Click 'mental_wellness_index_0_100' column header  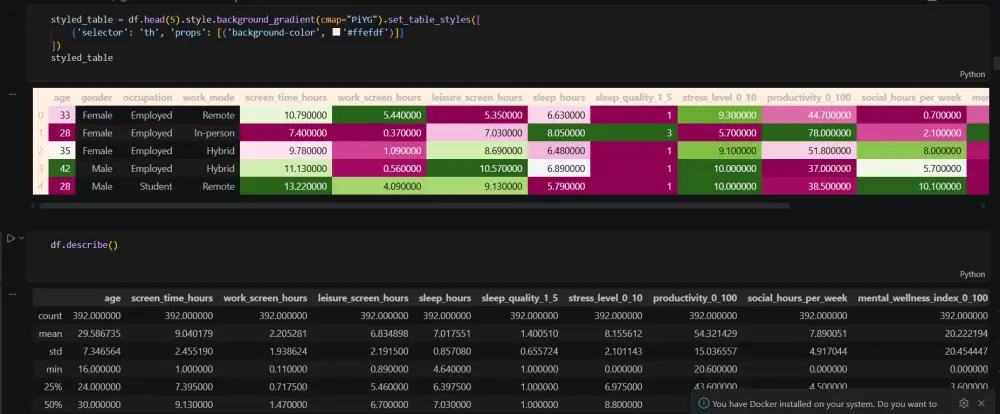point(923,298)
